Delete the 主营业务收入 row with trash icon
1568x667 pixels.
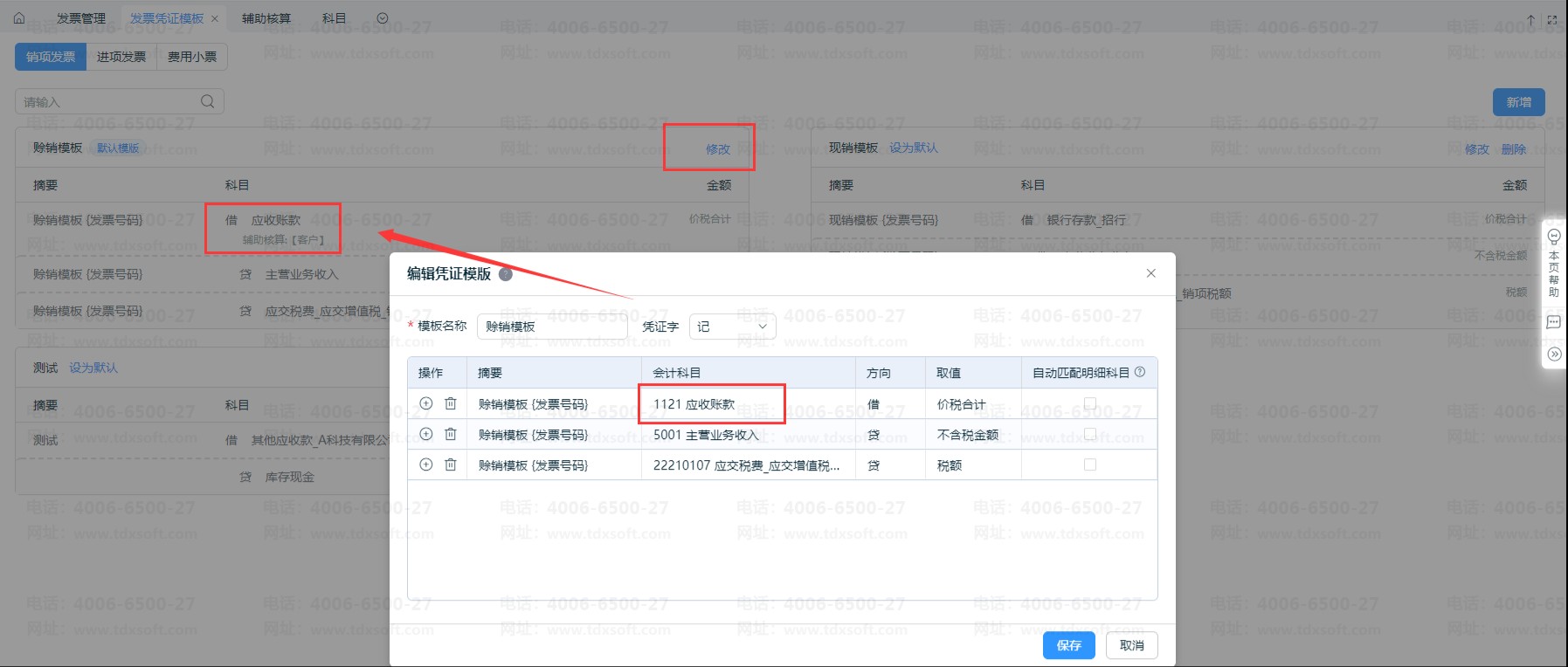[451, 434]
